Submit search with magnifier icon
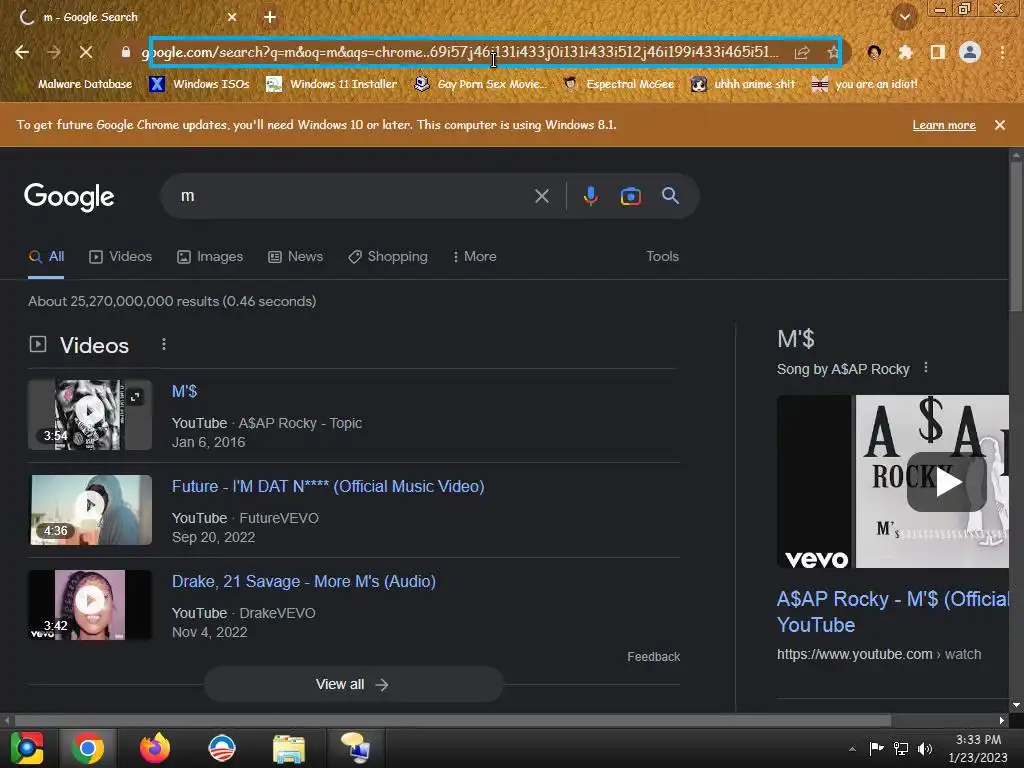This screenshot has width=1024, height=768. [670, 195]
